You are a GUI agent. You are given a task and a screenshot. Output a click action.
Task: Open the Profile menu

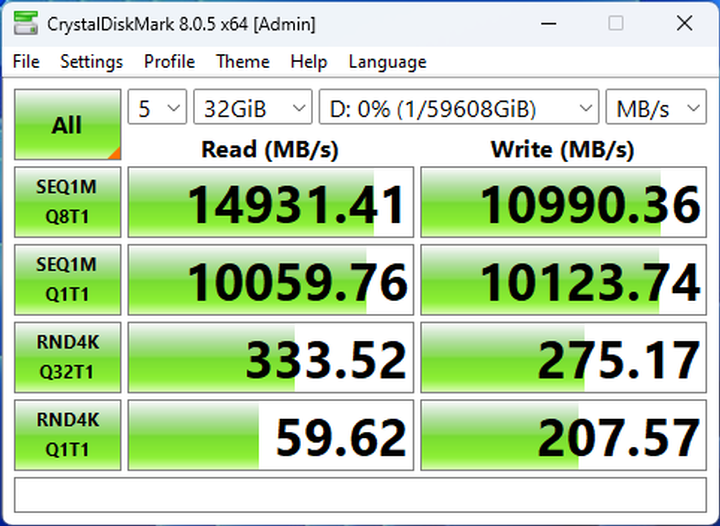tap(169, 62)
